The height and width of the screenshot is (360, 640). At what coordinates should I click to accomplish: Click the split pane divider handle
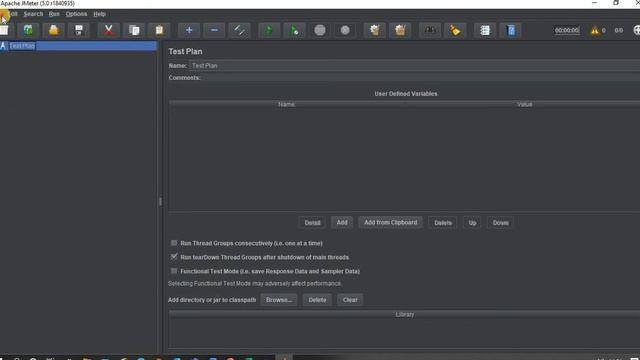click(160, 201)
